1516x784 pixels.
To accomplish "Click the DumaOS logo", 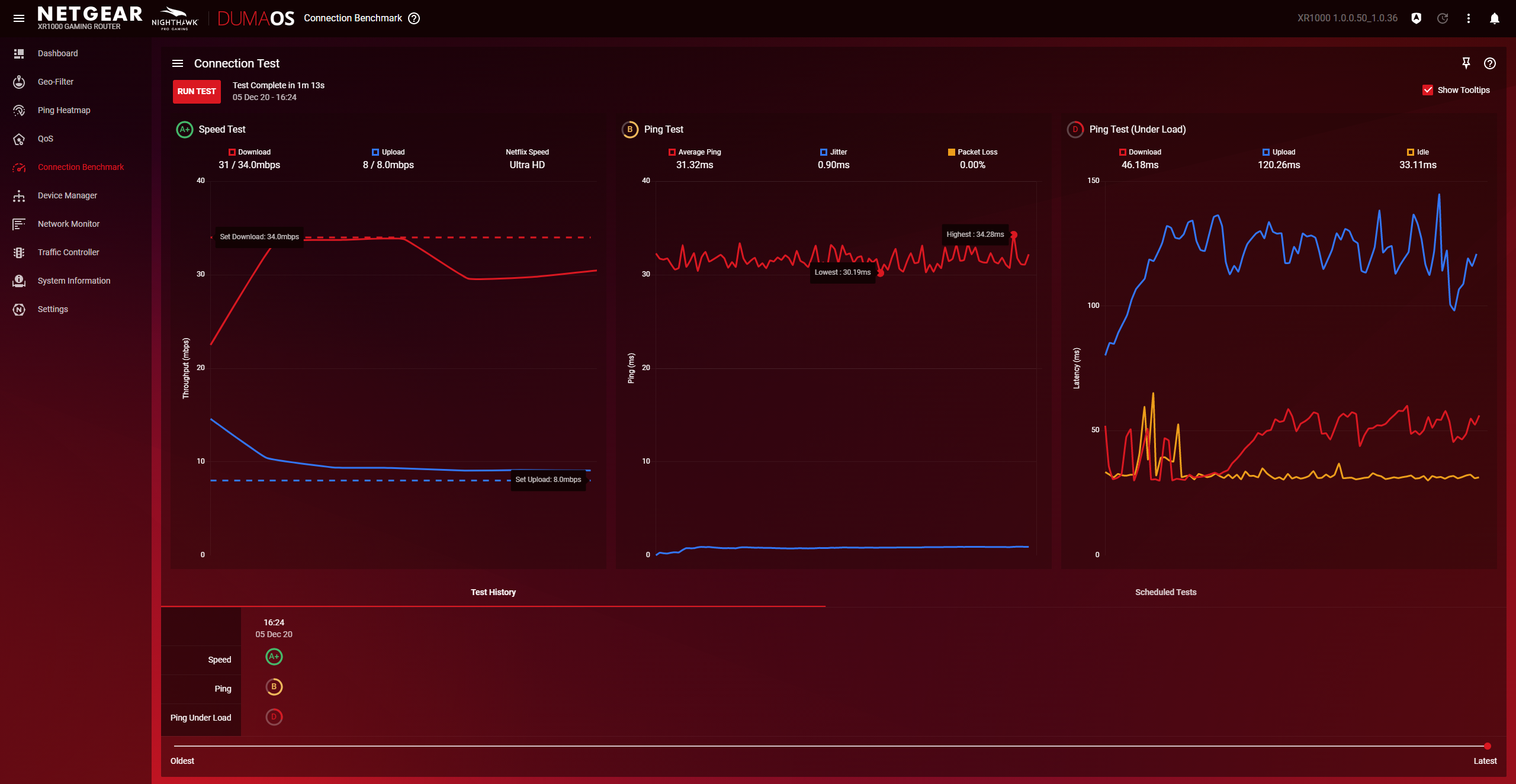I will (x=256, y=18).
